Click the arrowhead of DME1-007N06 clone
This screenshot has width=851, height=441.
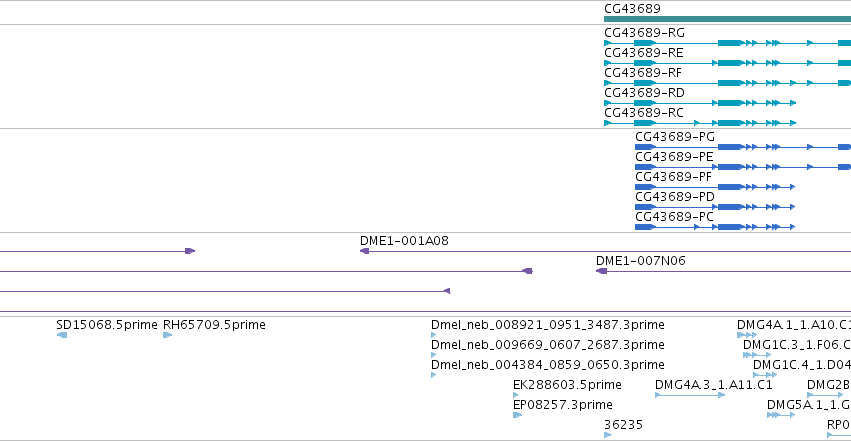coord(601,271)
